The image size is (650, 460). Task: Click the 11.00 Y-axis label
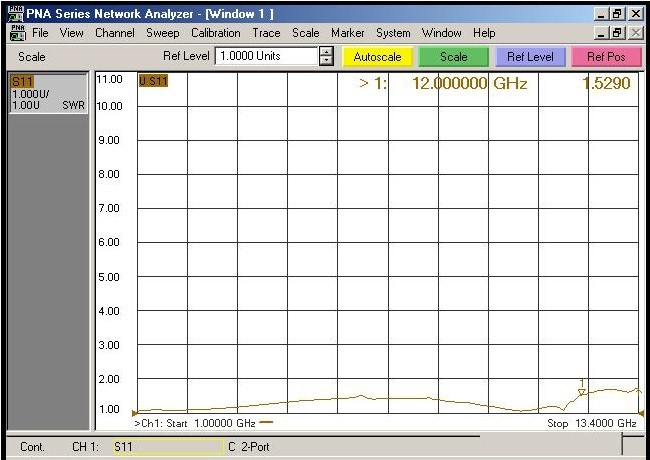click(109, 79)
